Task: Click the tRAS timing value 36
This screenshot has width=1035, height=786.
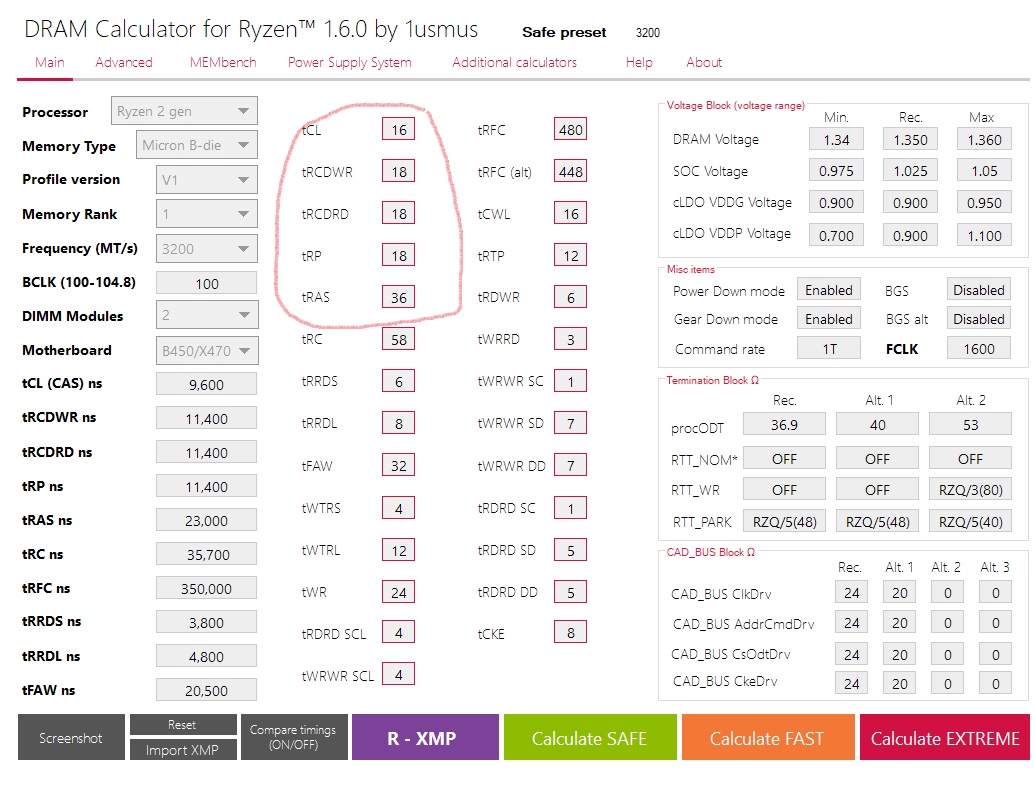Action: pyautogui.click(x=399, y=298)
